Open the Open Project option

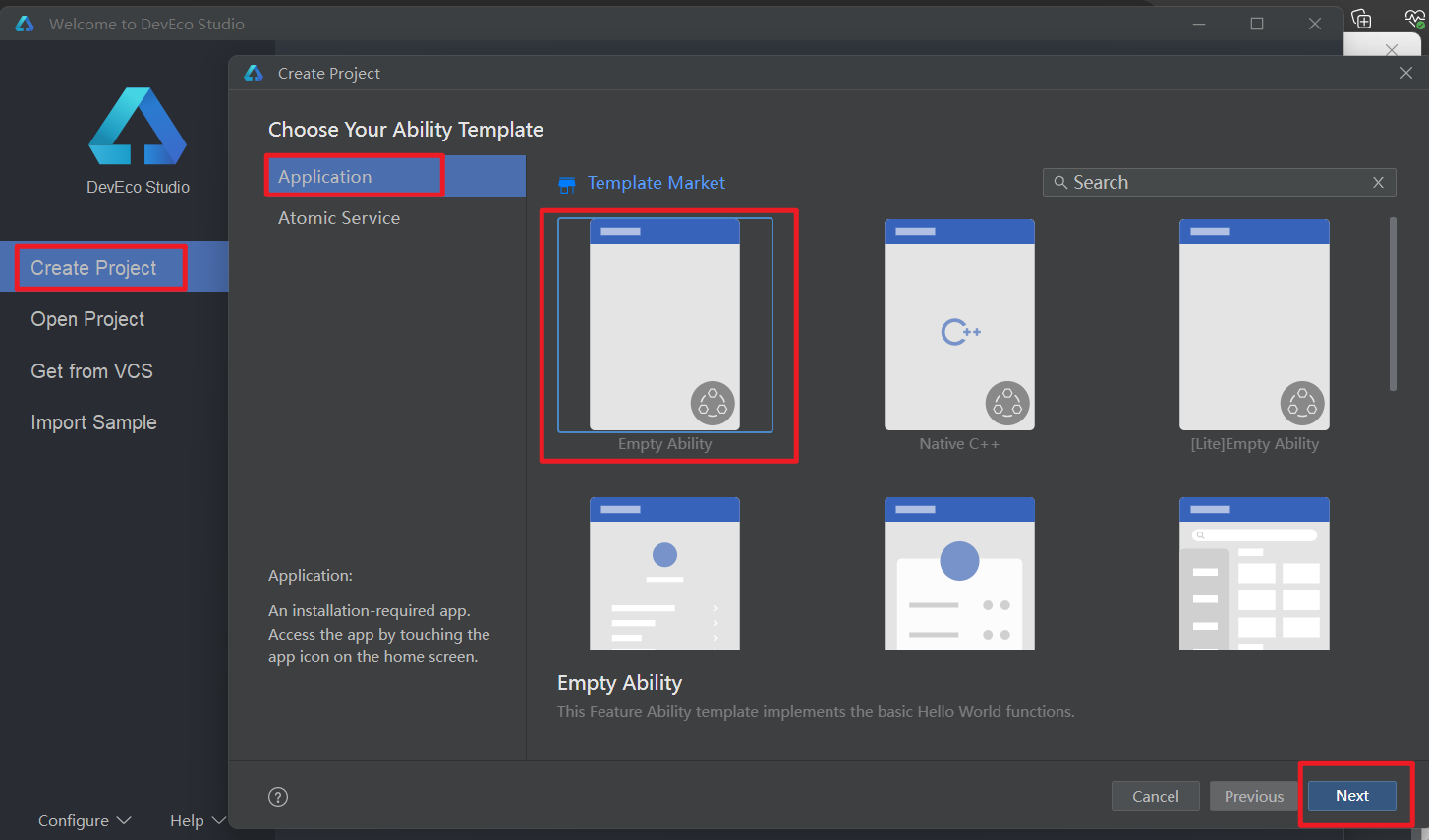pos(87,319)
